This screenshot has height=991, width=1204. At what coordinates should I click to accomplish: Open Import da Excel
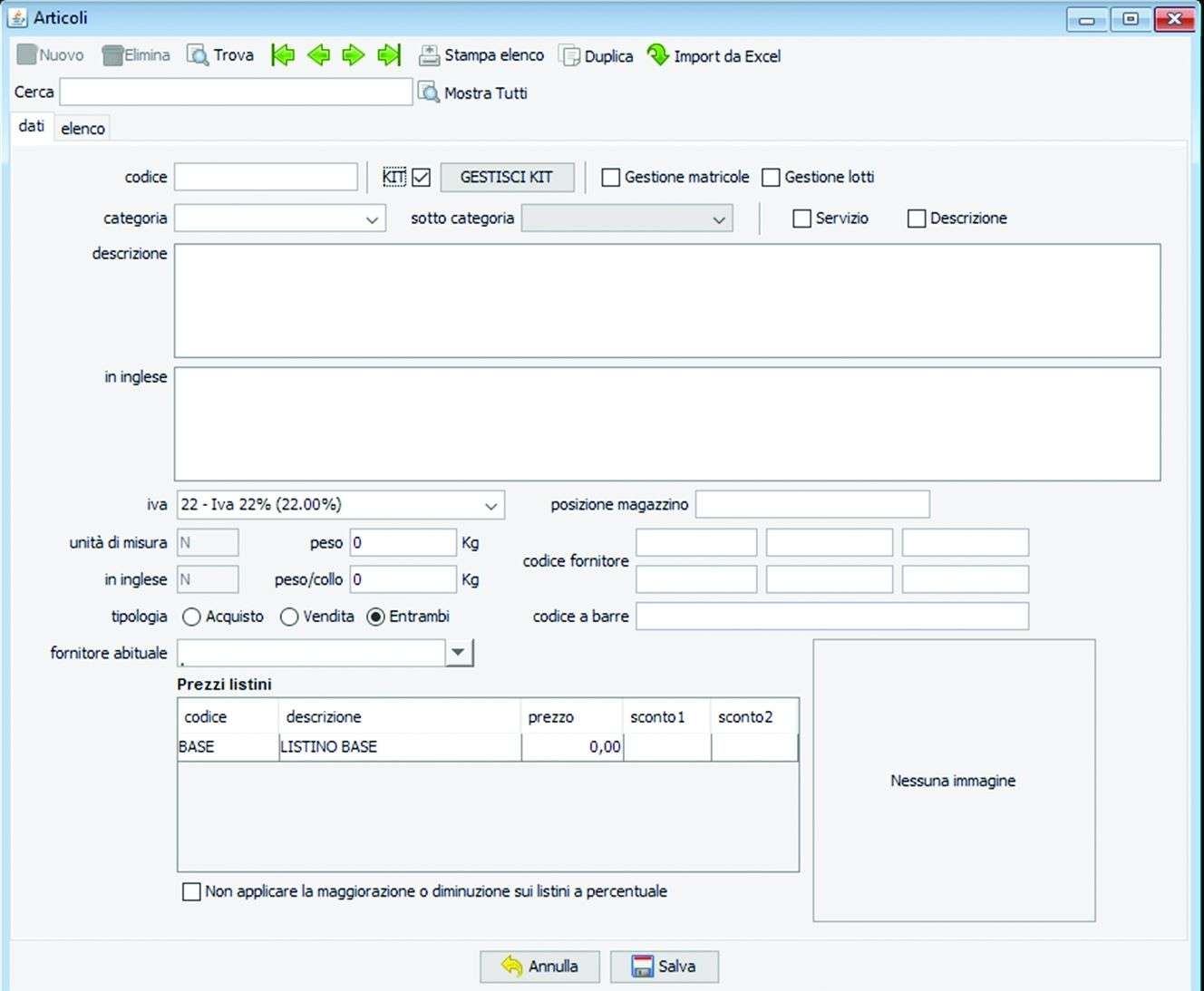pyautogui.click(x=657, y=56)
